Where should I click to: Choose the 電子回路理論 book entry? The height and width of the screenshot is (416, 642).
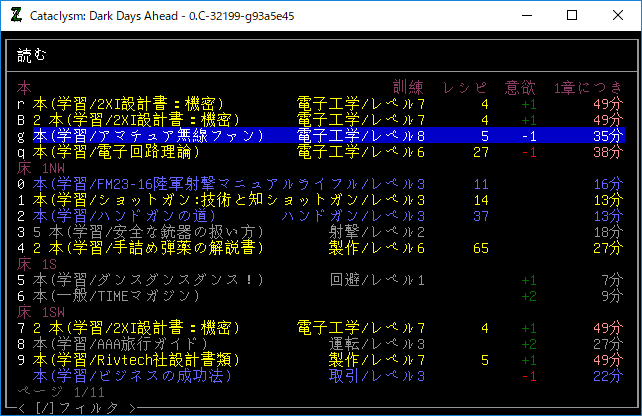[118, 152]
